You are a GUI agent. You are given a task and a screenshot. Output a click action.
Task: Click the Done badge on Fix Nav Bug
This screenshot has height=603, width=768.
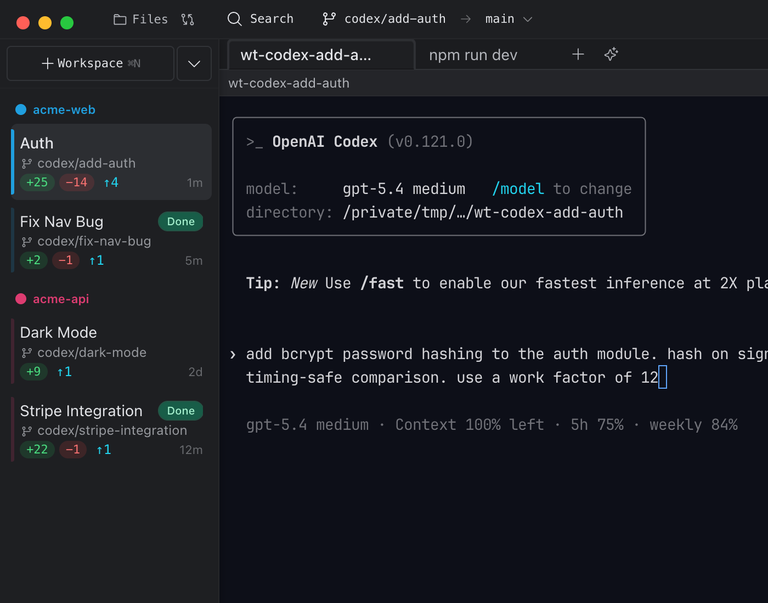[x=181, y=221]
